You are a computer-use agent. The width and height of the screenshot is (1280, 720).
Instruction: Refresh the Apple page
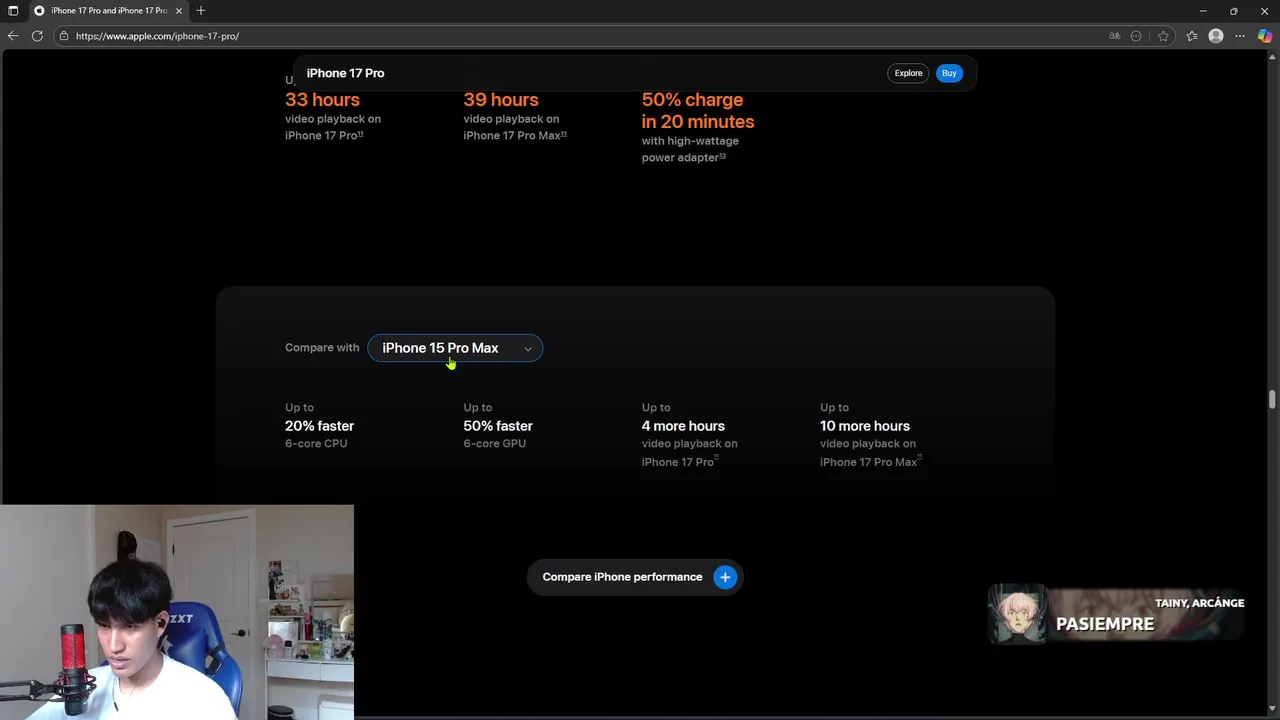37,36
